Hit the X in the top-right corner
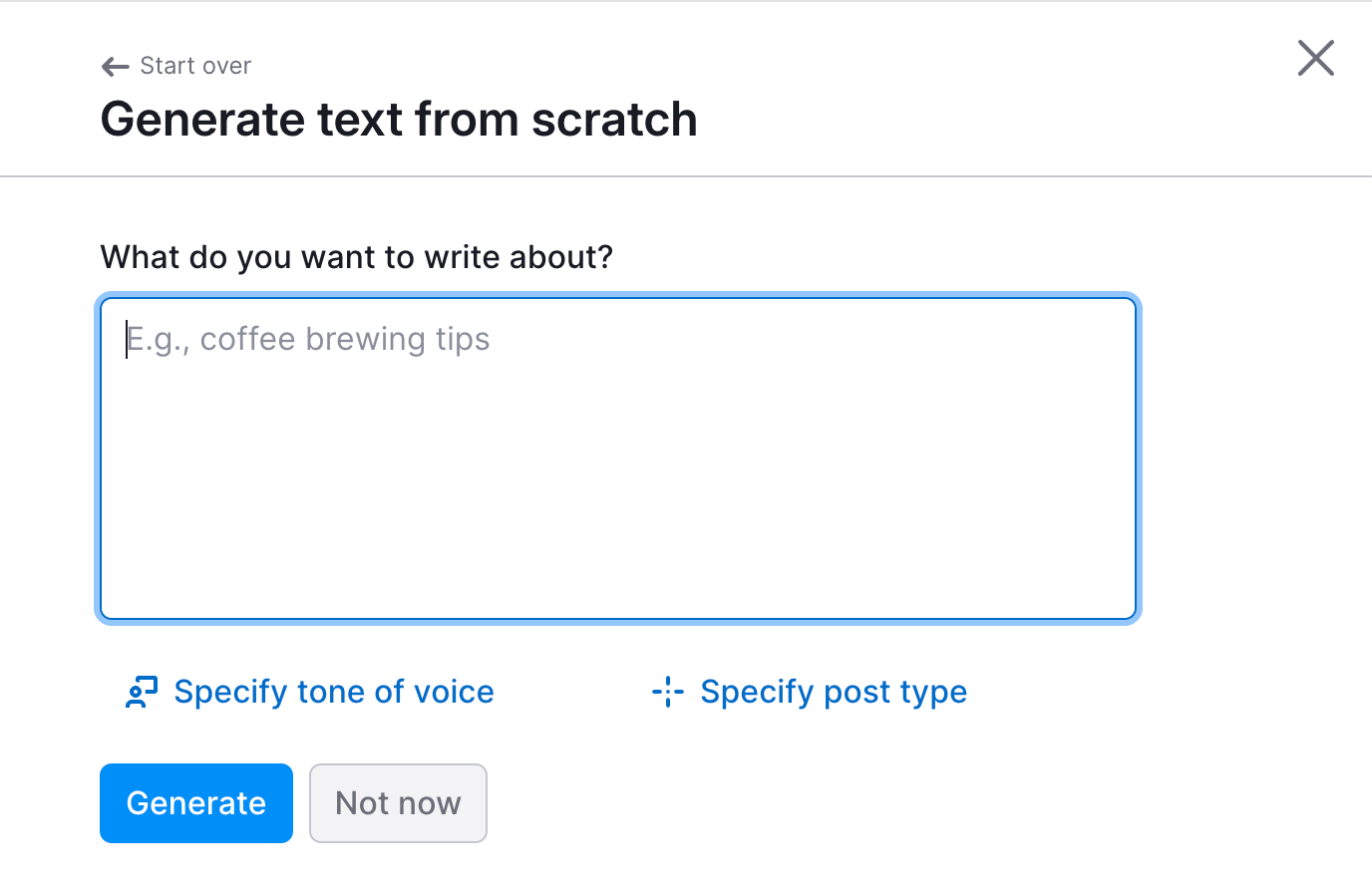 coord(1315,58)
